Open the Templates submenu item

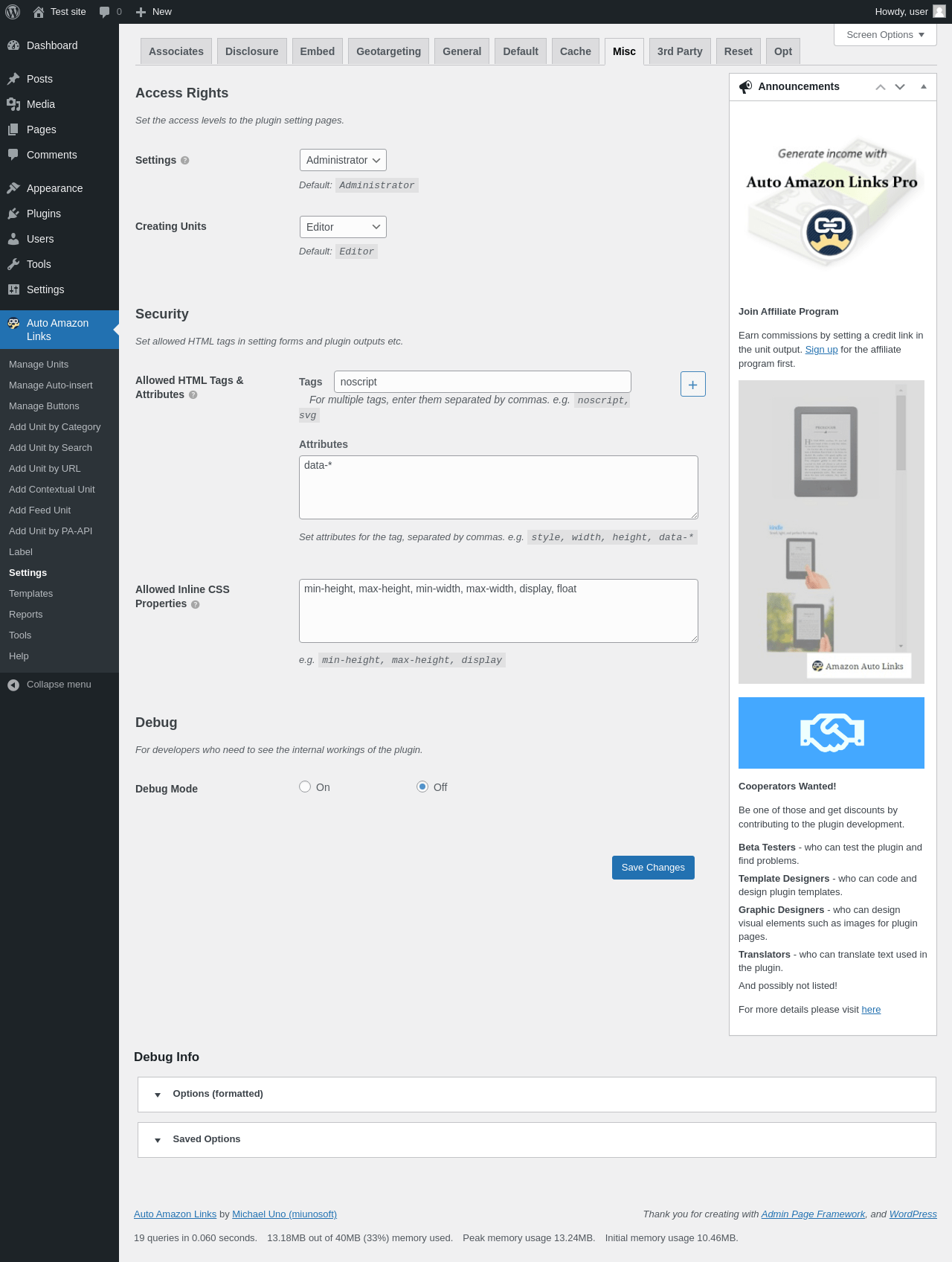31,594
